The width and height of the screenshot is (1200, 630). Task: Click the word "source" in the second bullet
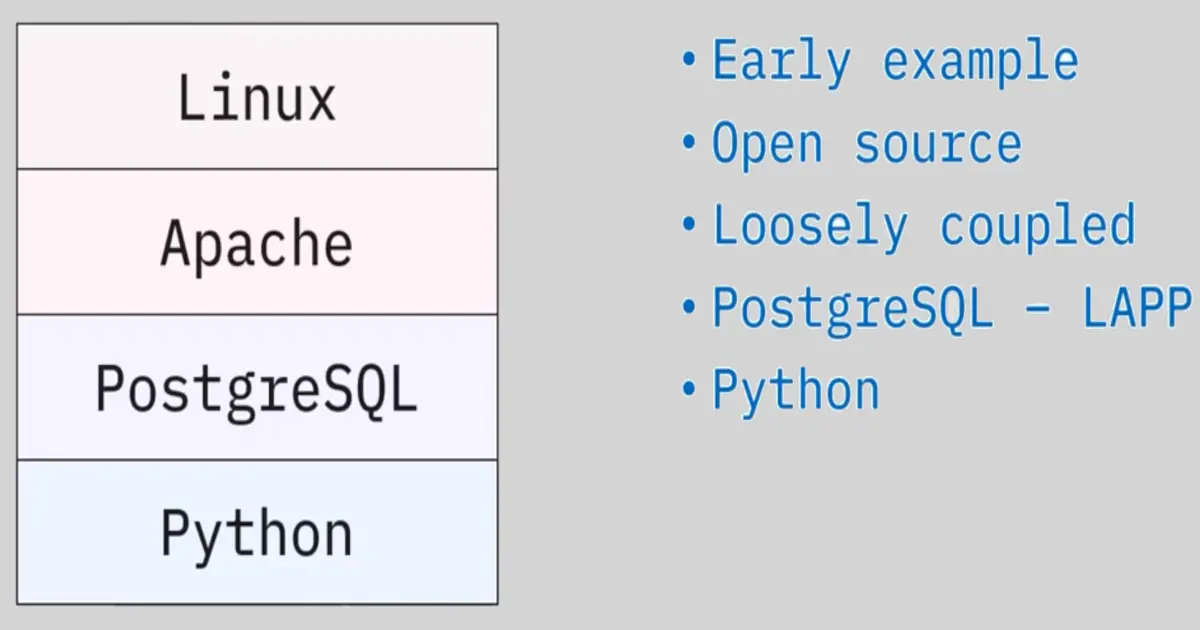(x=938, y=145)
